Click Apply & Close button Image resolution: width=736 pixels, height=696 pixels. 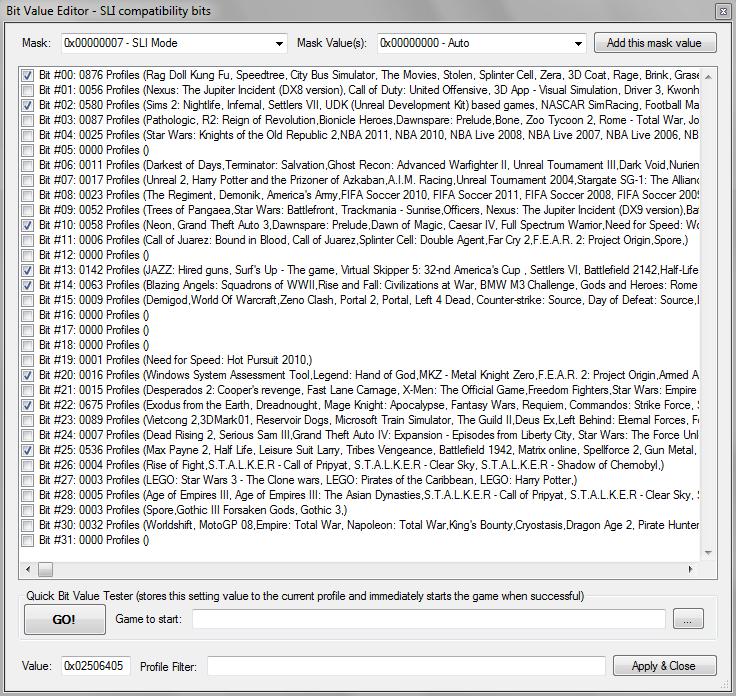coord(664,665)
